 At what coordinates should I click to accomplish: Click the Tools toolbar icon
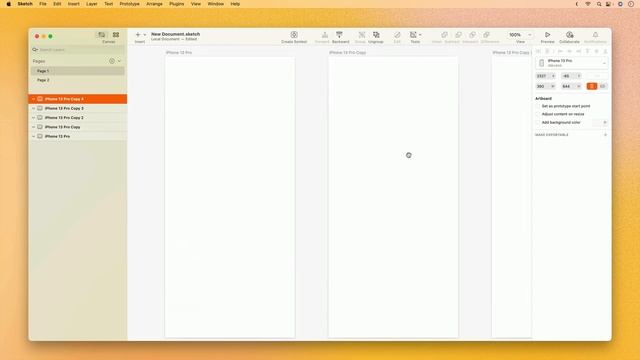[413, 35]
